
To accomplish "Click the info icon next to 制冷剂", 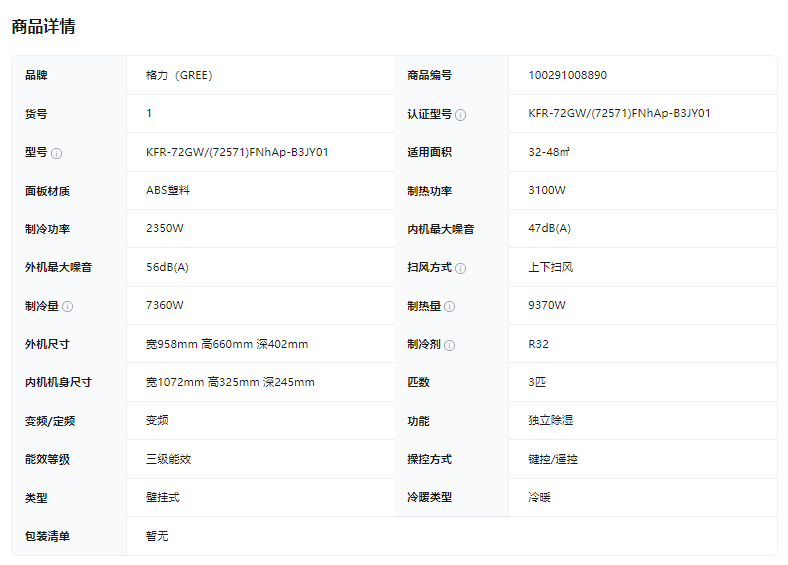I will [x=449, y=345].
